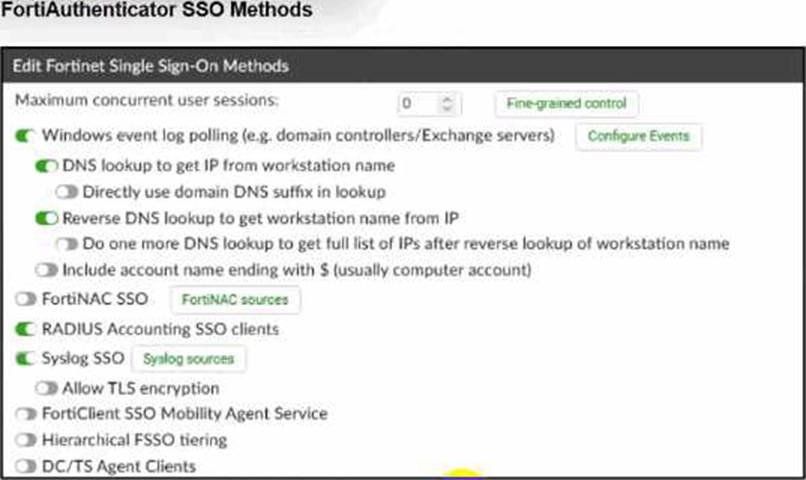Click the Fine-grained control button
The image size is (806, 480).
point(566,103)
